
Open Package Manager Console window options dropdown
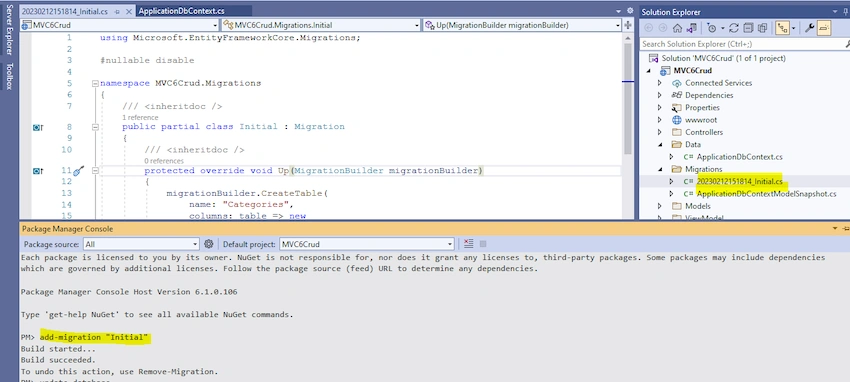836,229
